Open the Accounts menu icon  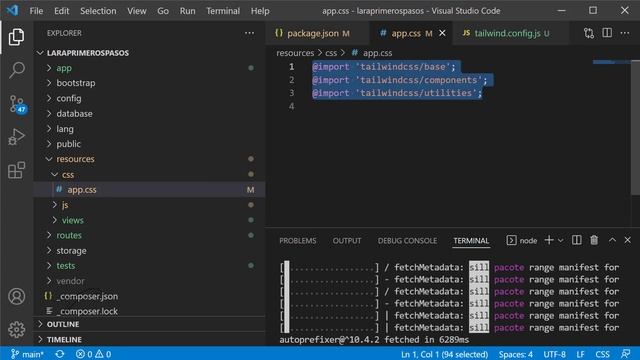(x=16, y=297)
